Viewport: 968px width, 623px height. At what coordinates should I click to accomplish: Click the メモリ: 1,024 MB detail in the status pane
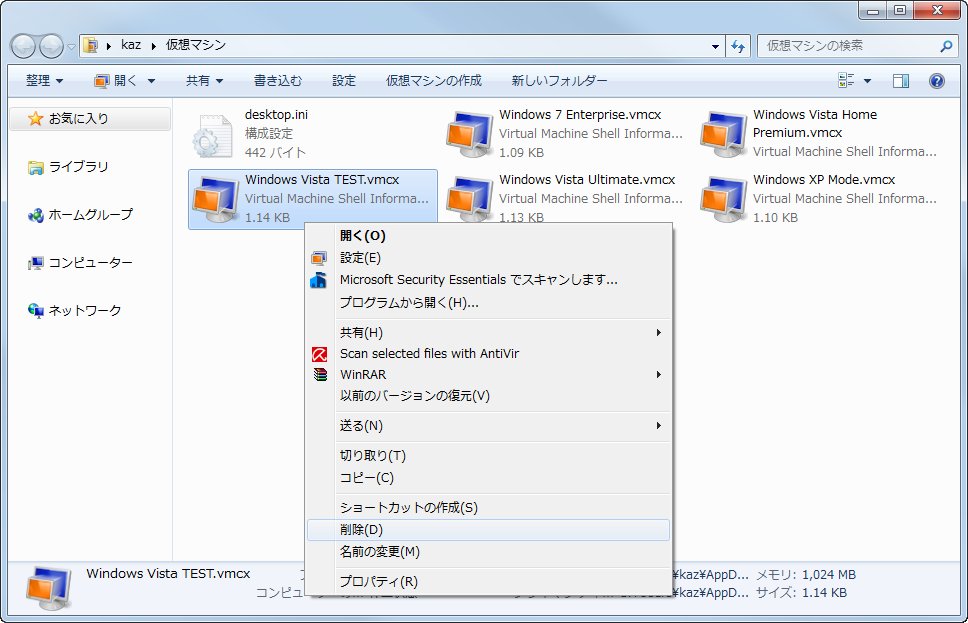tap(806, 575)
